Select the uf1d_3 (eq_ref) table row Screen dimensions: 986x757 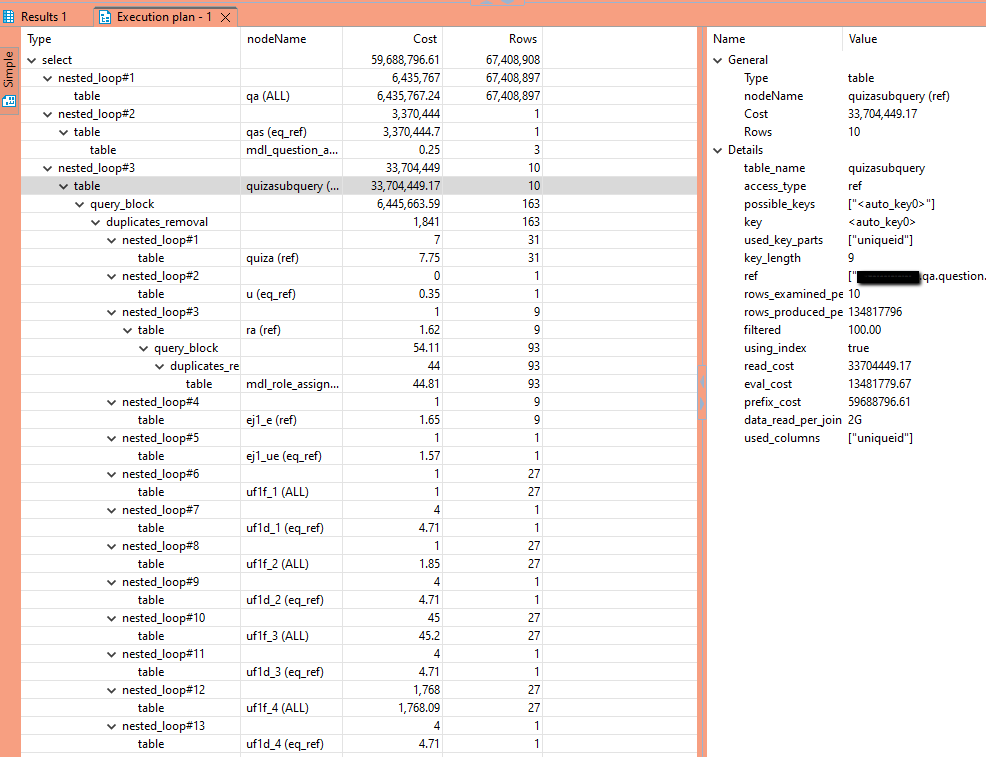coord(359,672)
